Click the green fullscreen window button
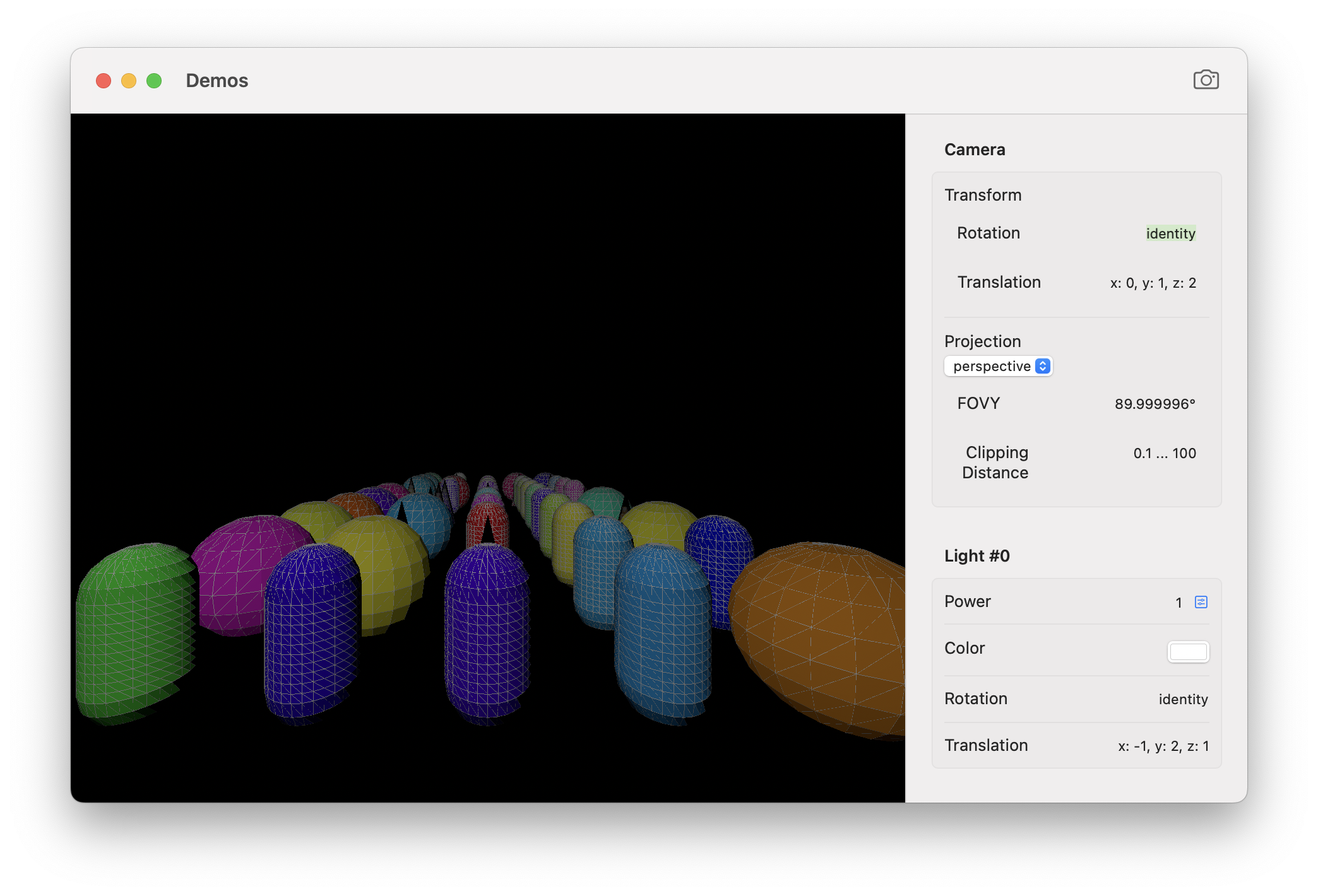This screenshot has width=1318, height=896. (x=154, y=81)
